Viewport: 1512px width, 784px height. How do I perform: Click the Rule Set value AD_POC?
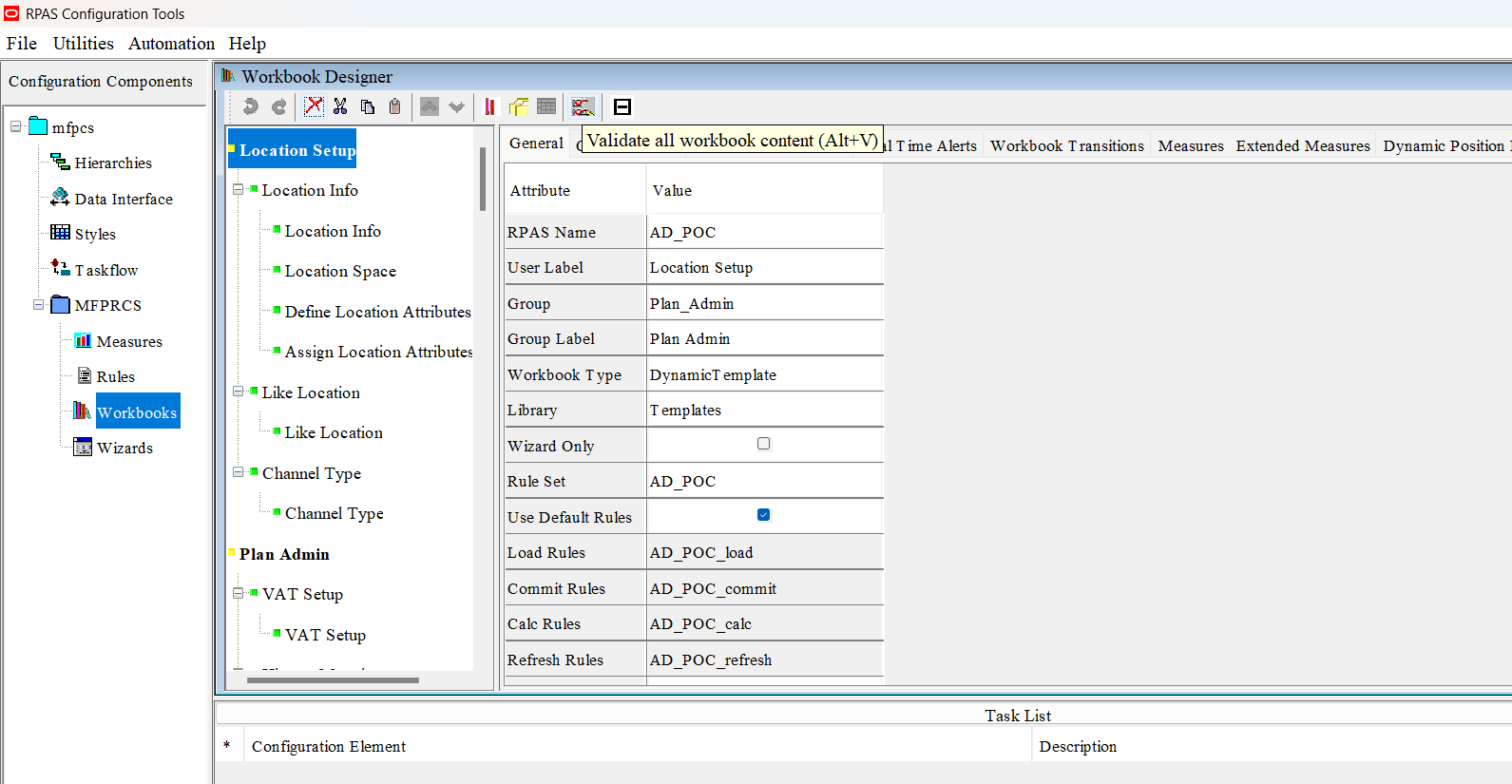pyautogui.click(x=765, y=481)
